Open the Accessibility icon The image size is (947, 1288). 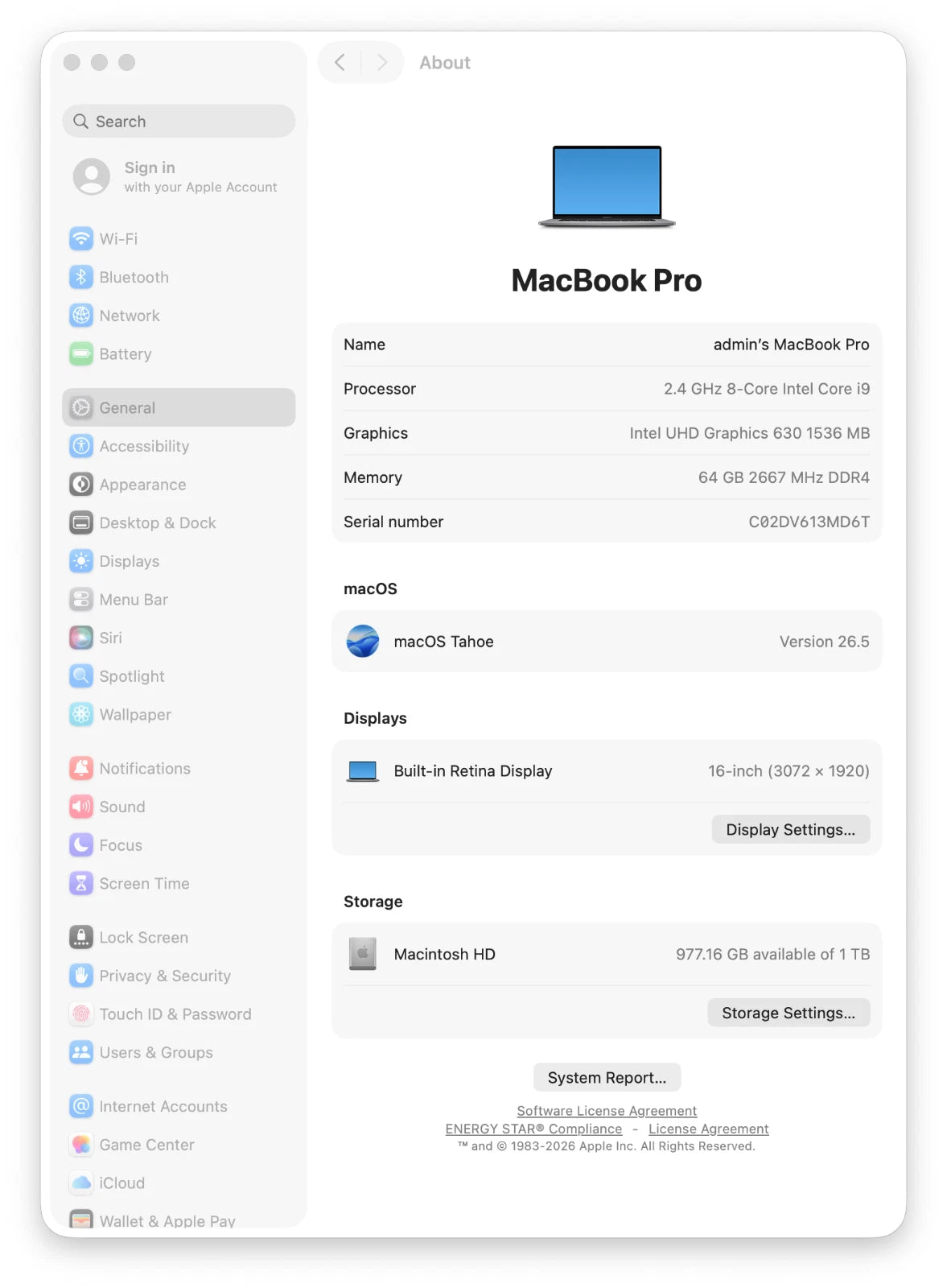coord(81,446)
